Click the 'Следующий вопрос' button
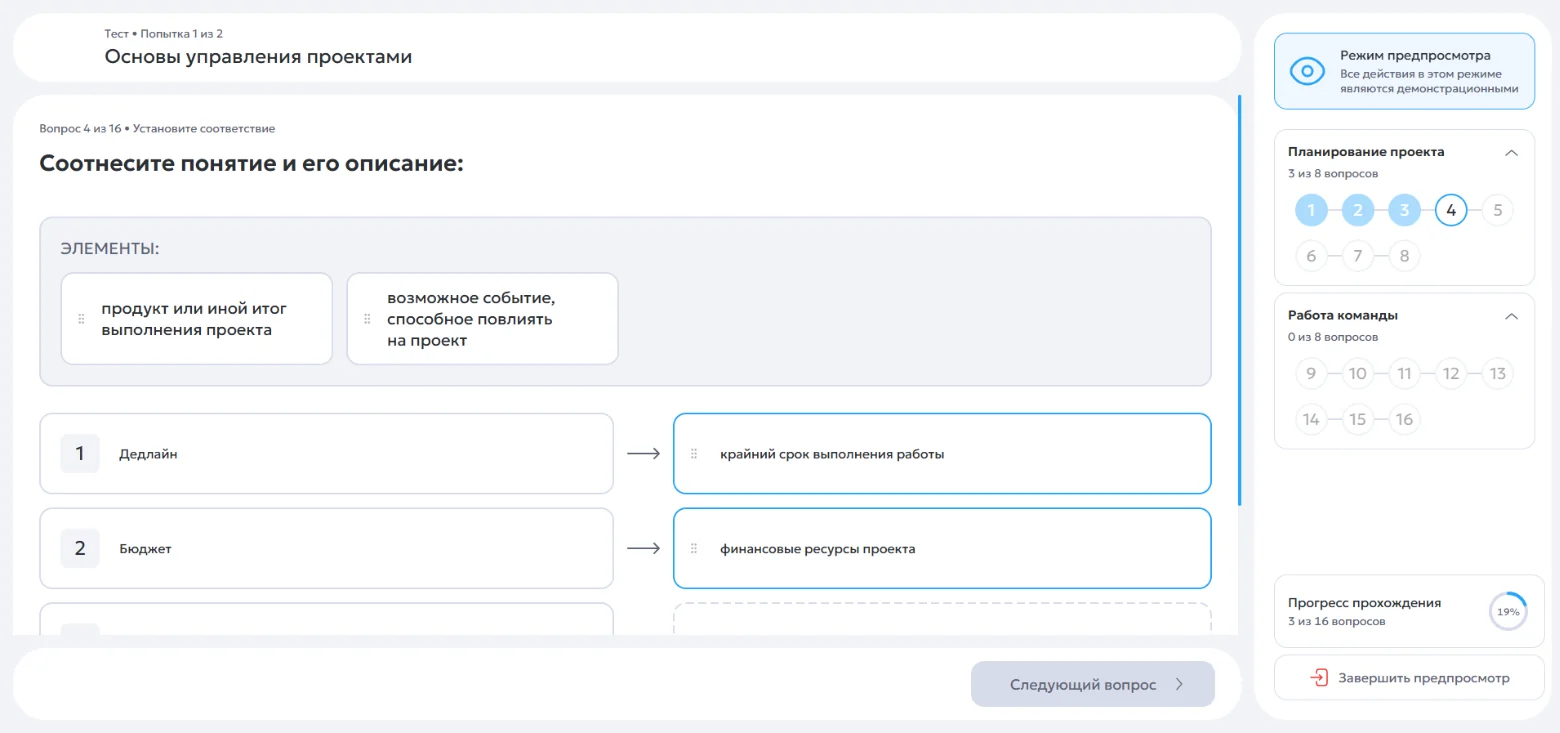1560x733 pixels. coord(1092,685)
